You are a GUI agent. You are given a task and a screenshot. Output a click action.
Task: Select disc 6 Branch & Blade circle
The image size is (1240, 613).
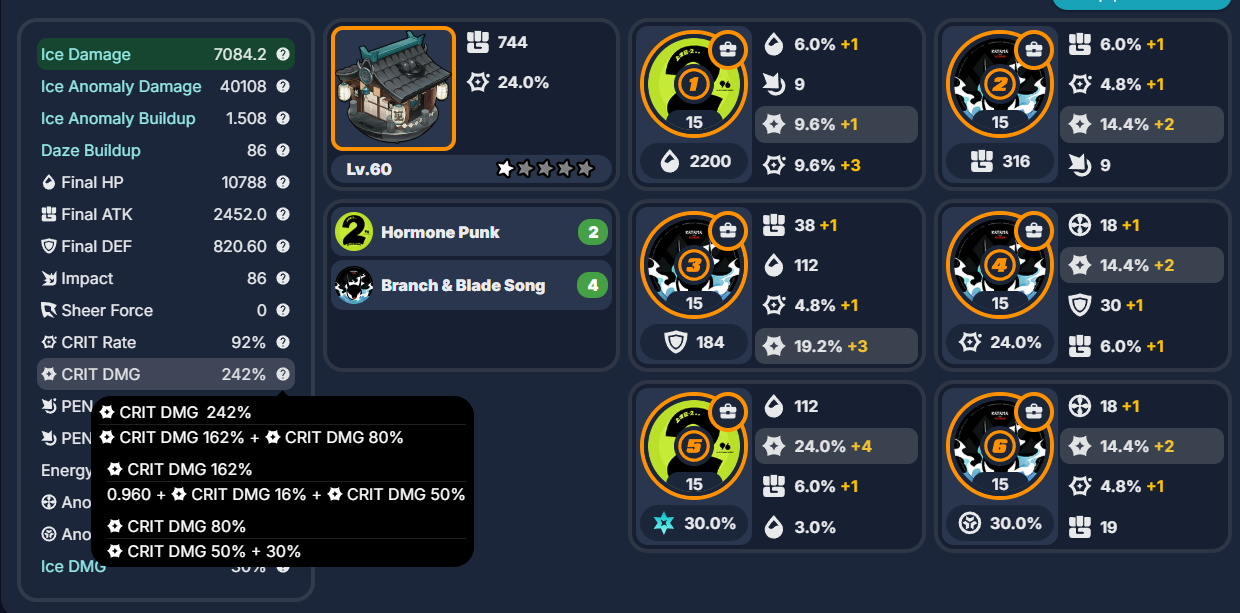coord(1000,448)
